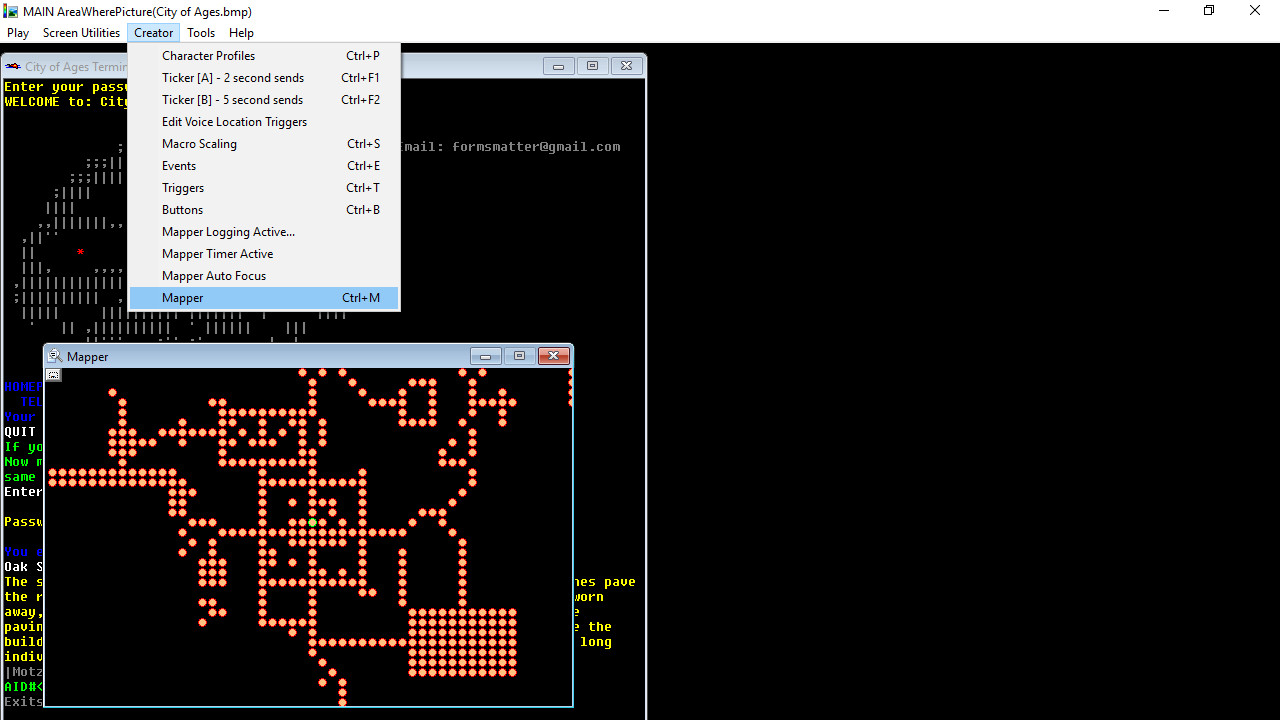Open the Tools menu
Screen dimensions: 1280x720
[200, 32]
